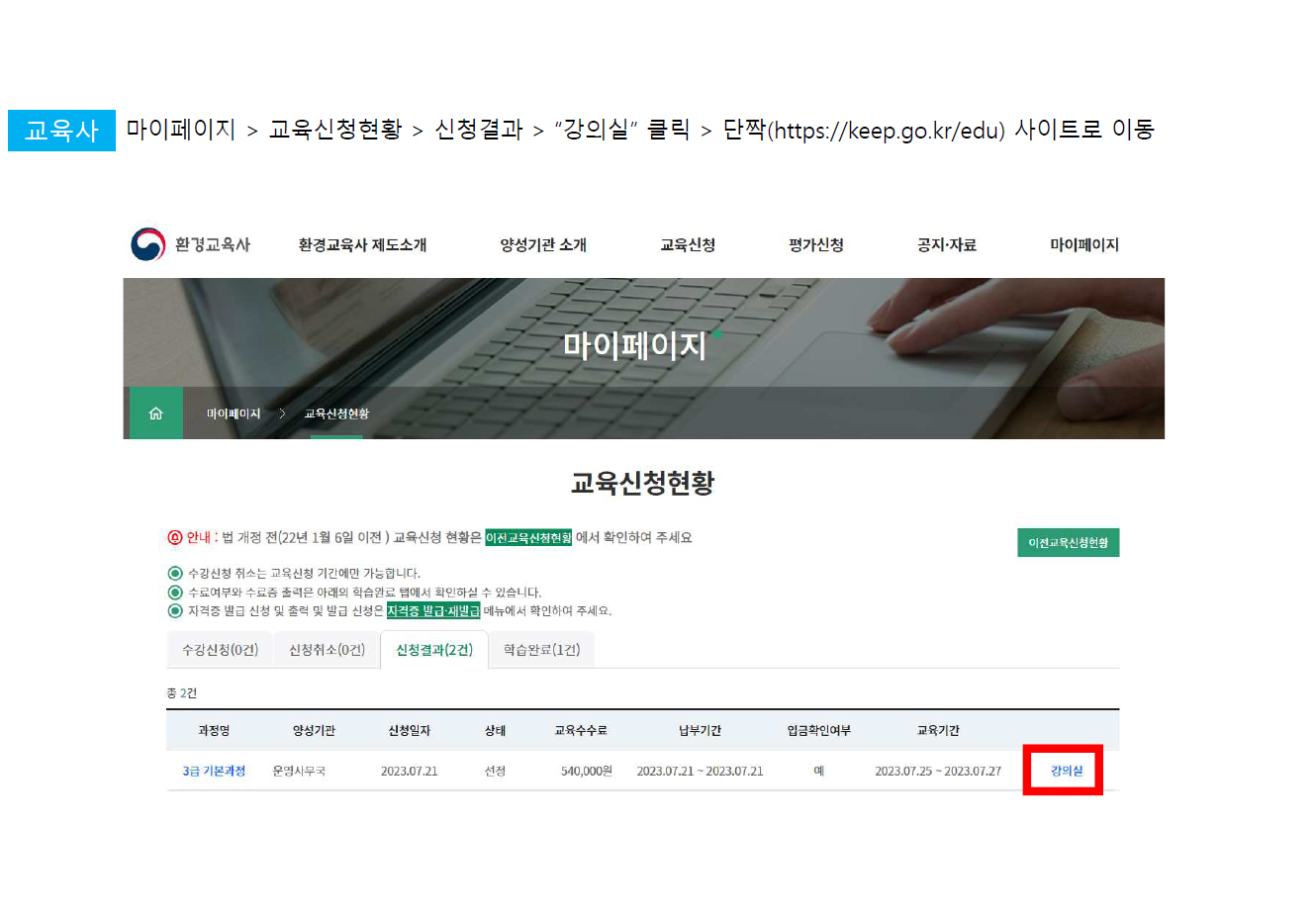Open 환경교육사 제도소개 menu
Screen dimensions: 1316x916
pyautogui.click(x=362, y=244)
